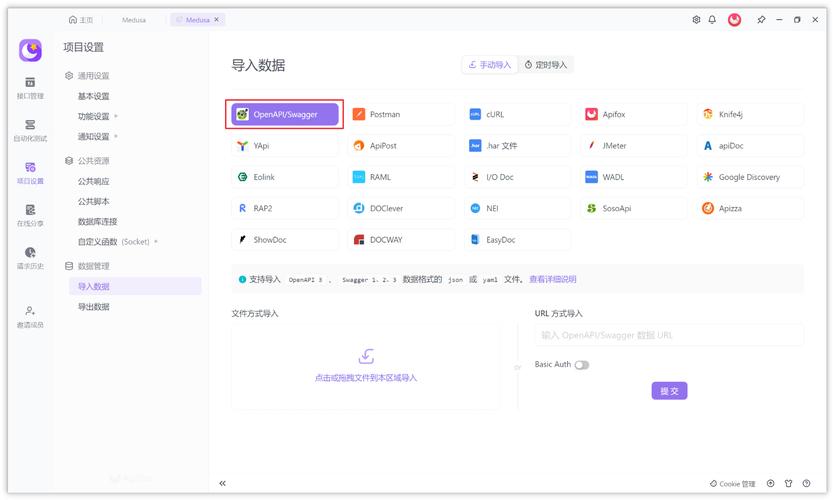Select EasyDoc import format

(517, 240)
